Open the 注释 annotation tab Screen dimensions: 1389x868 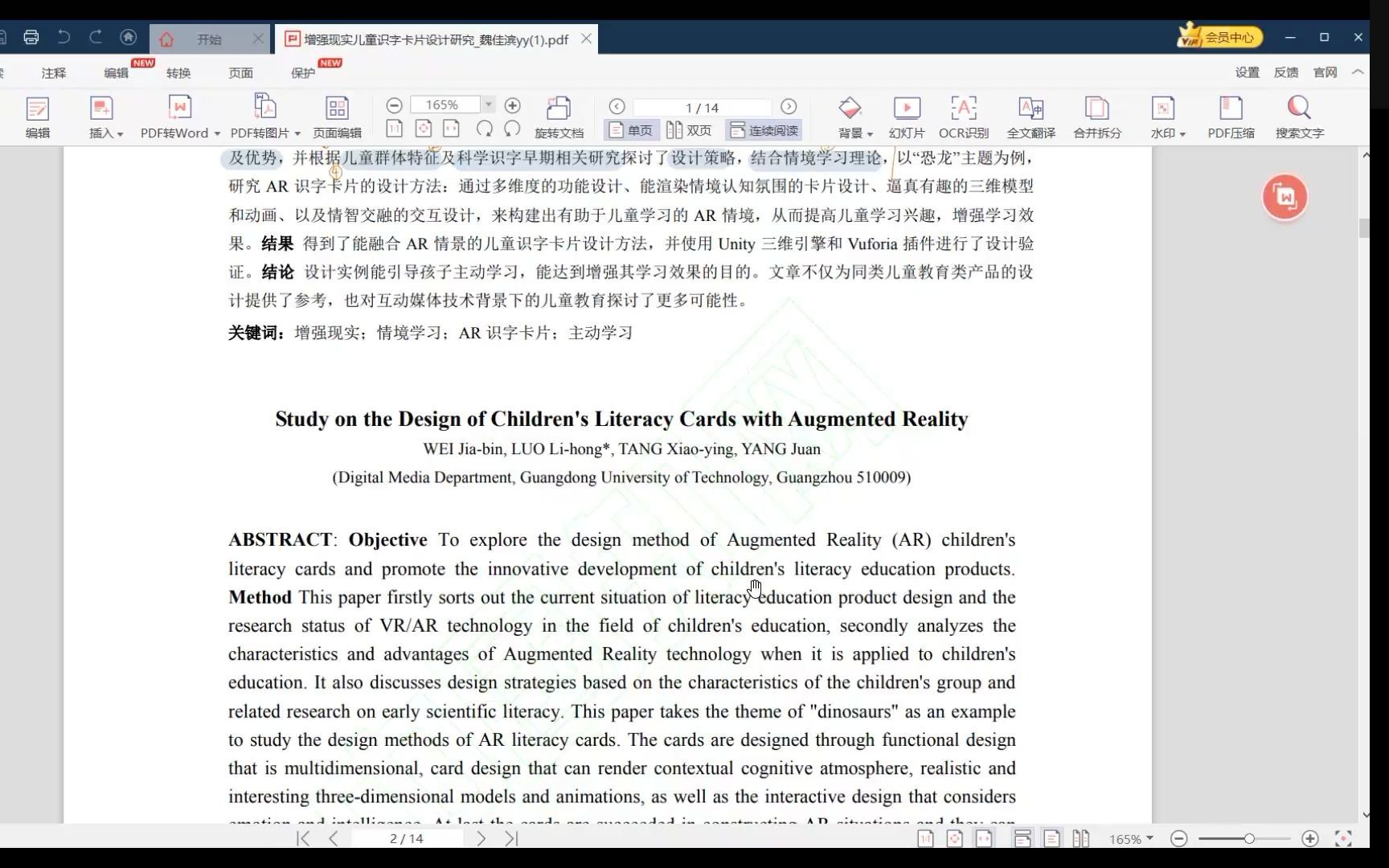point(54,72)
